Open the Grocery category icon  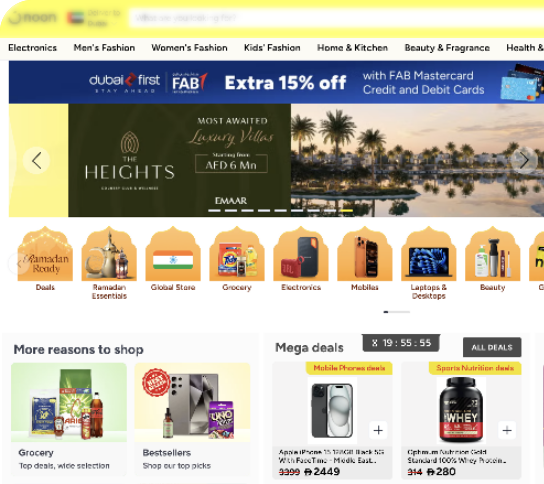pyautogui.click(x=237, y=254)
